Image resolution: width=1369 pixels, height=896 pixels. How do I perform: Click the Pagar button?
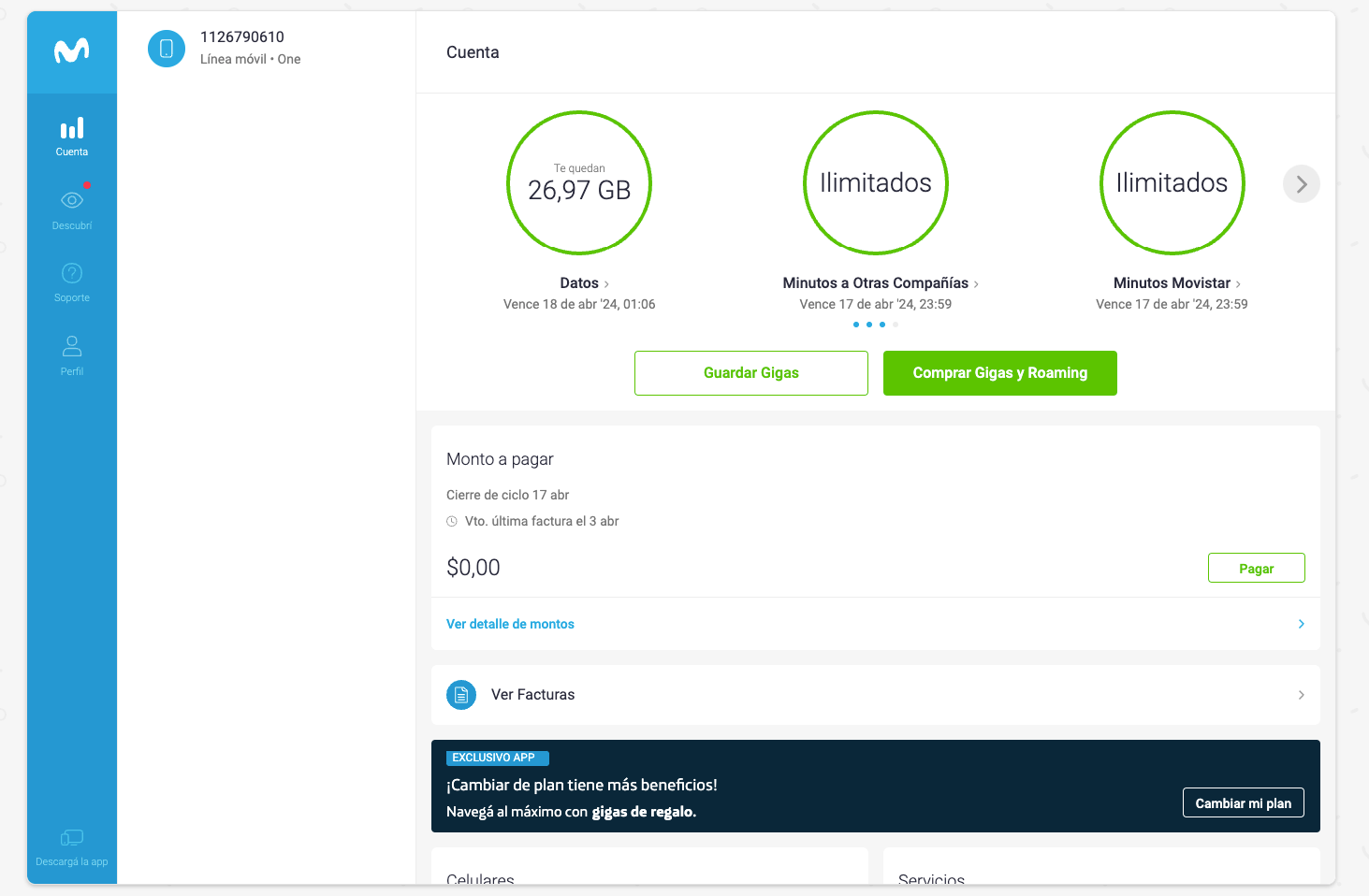click(x=1256, y=569)
